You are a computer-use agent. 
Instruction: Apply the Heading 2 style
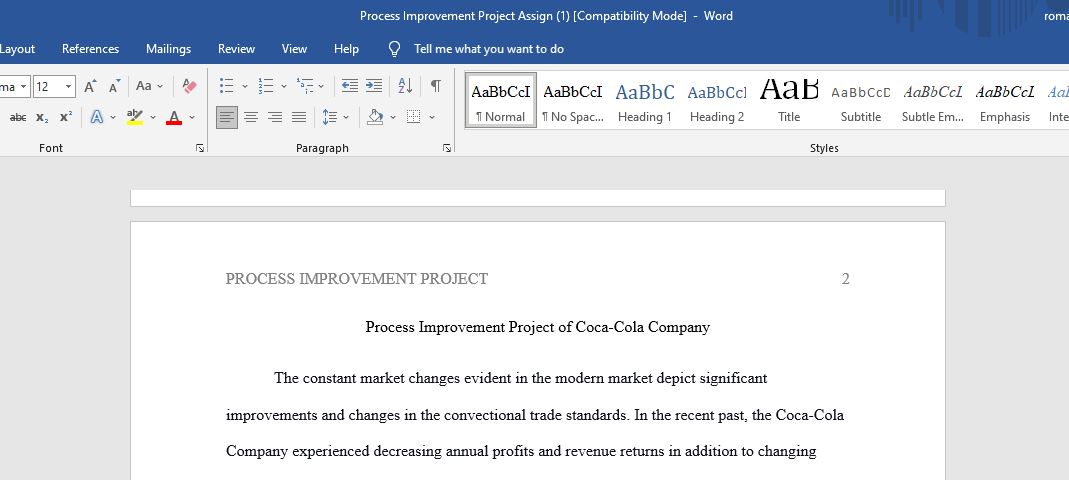tap(717, 100)
